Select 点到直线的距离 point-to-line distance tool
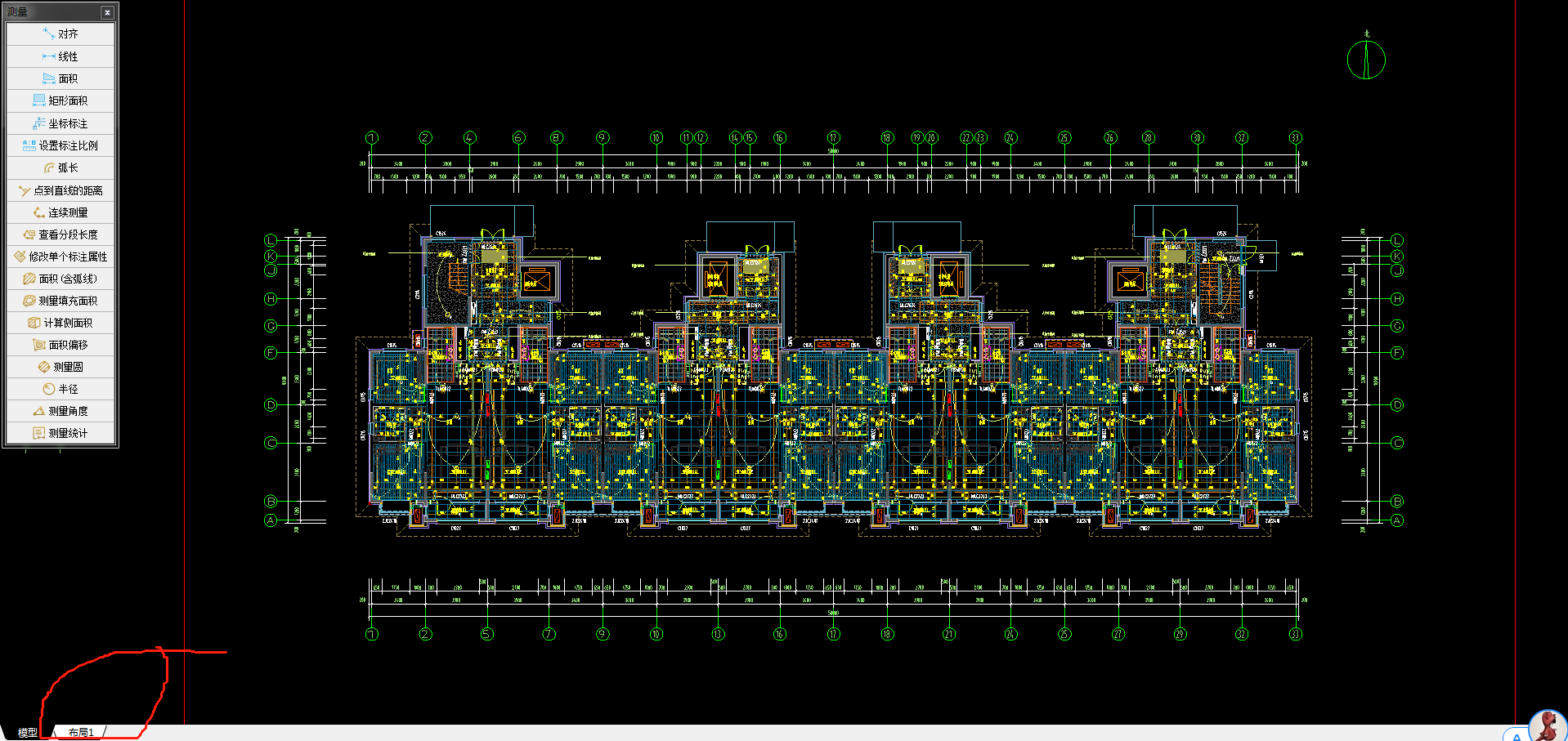 (x=60, y=190)
